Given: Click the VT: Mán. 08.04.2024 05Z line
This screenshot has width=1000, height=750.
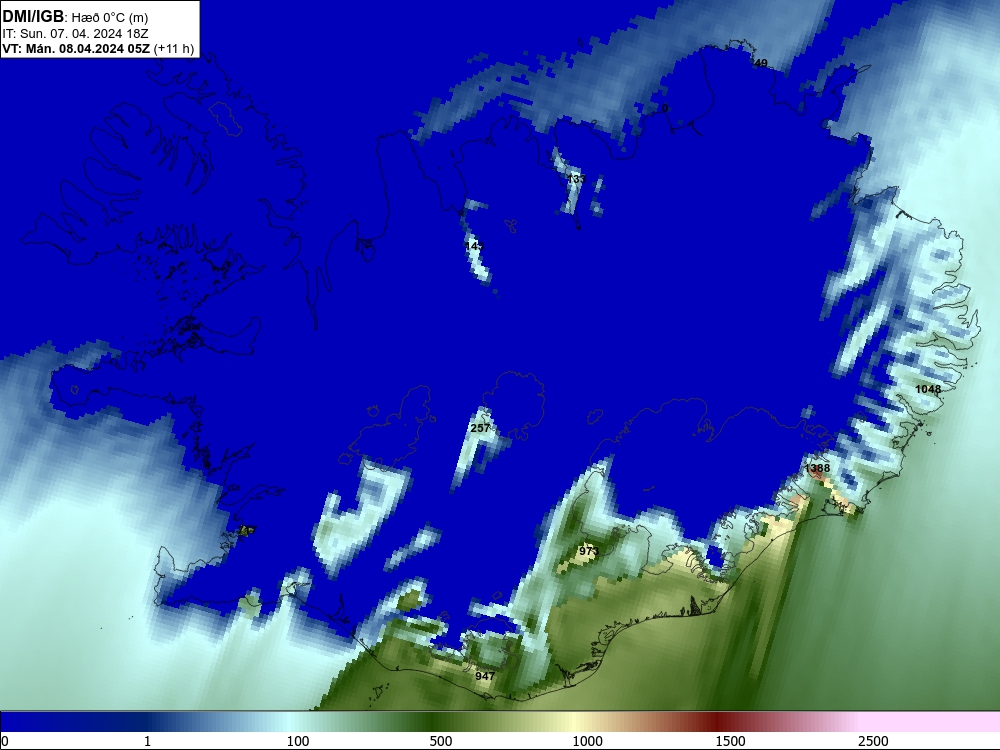Looking at the screenshot, I should 77,49.
